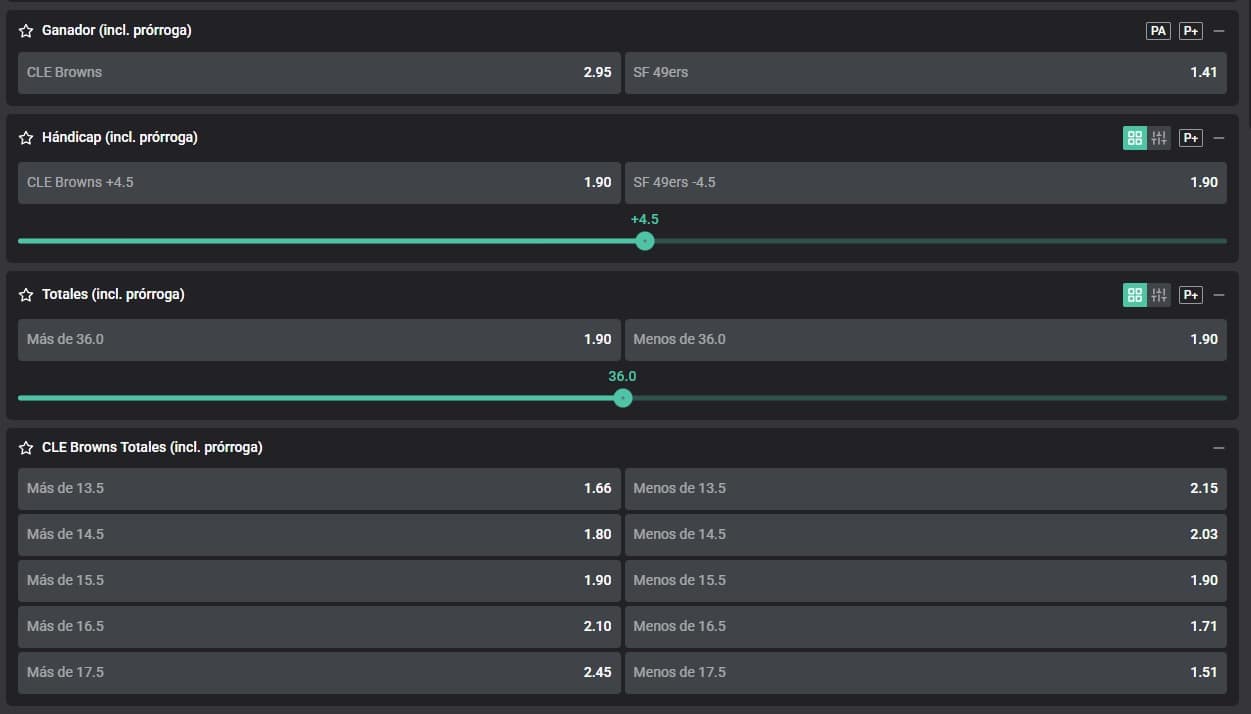Star the CLE Browns Totales market
1251x714 pixels.
26,448
